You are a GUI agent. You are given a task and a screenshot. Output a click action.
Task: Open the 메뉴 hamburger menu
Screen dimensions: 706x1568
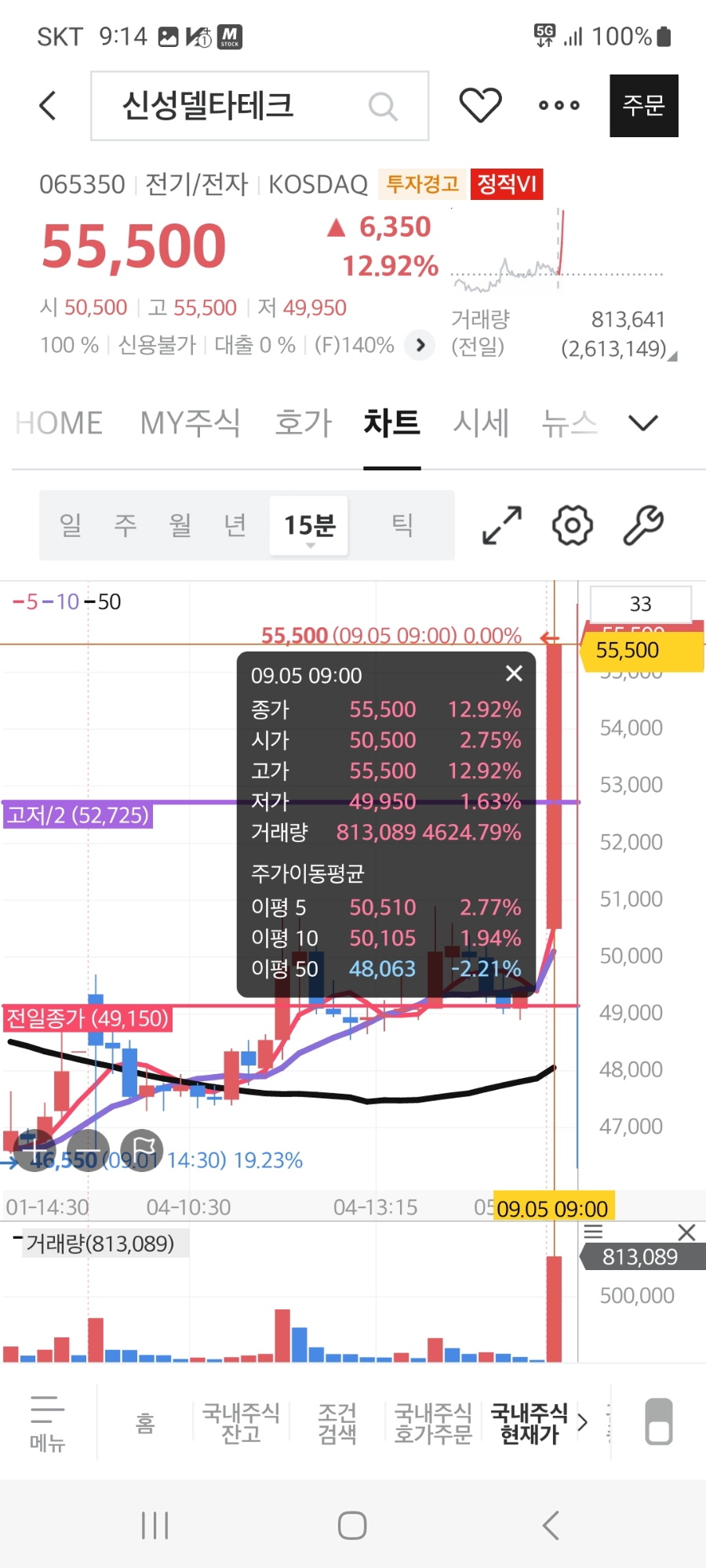click(47, 1423)
